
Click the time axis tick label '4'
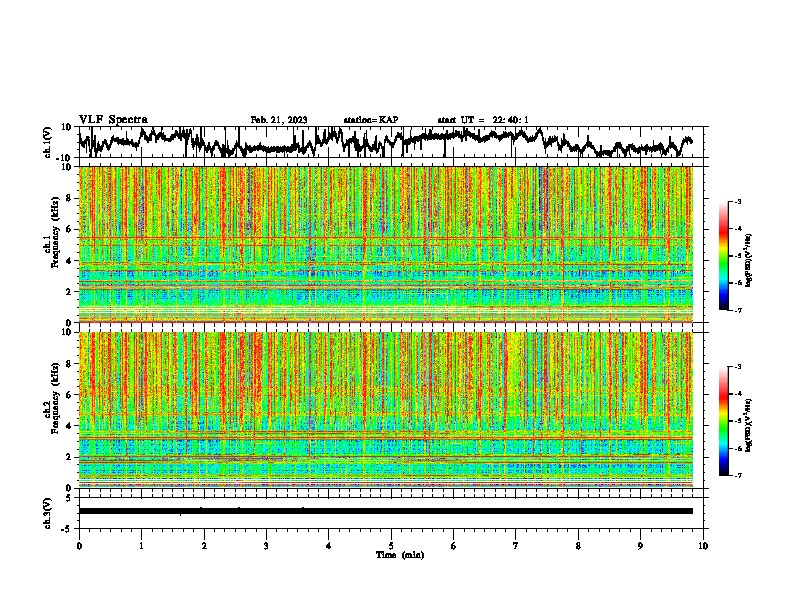coord(329,546)
